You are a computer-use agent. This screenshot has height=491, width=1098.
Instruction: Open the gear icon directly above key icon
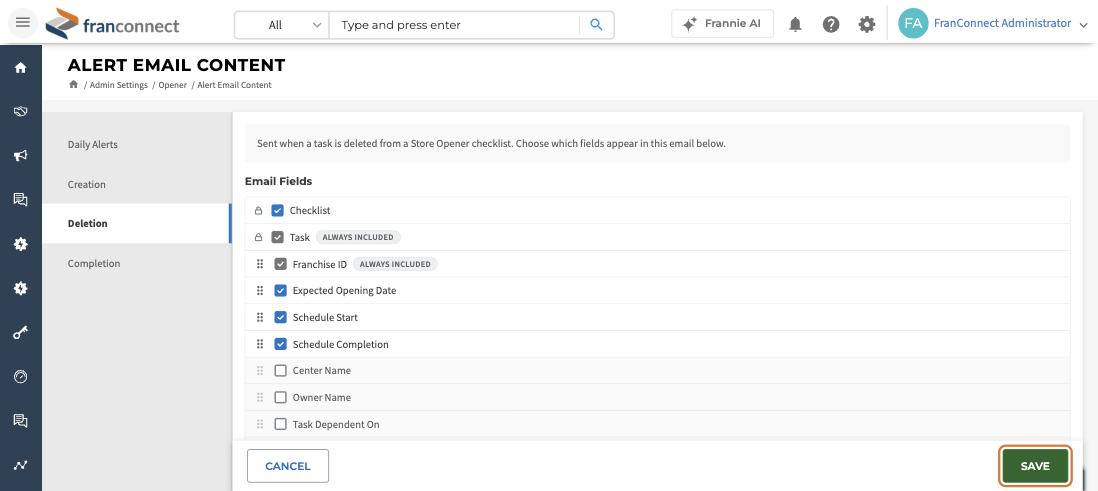pos(20,288)
